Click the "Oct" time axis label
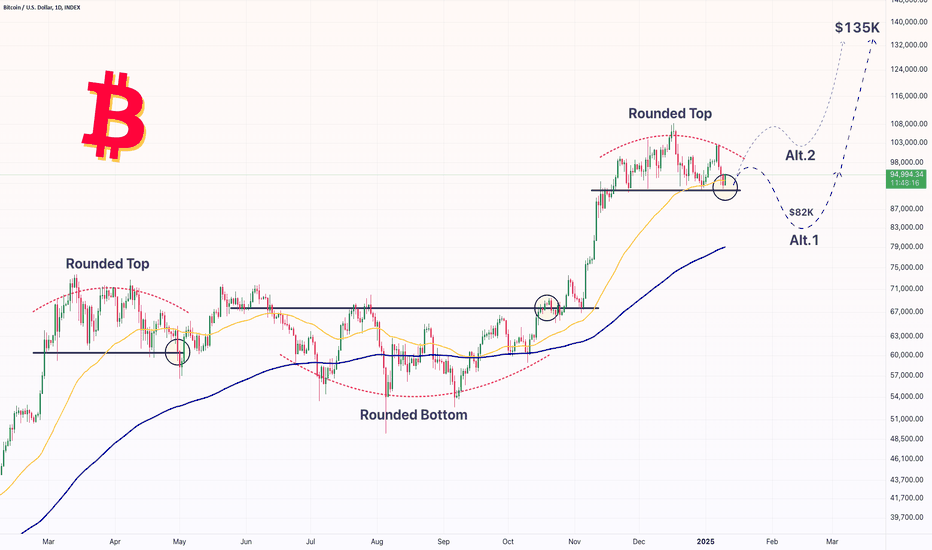 [x=508, y=542]
